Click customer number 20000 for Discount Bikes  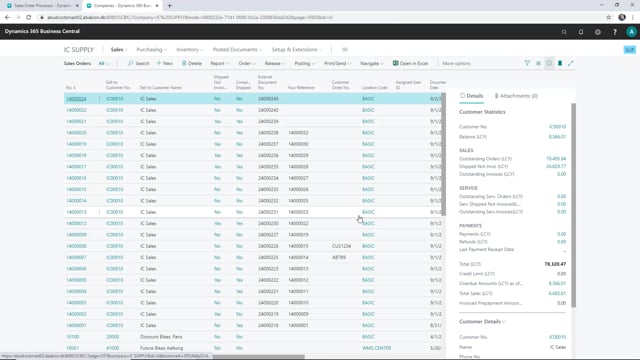pos(113,337)
